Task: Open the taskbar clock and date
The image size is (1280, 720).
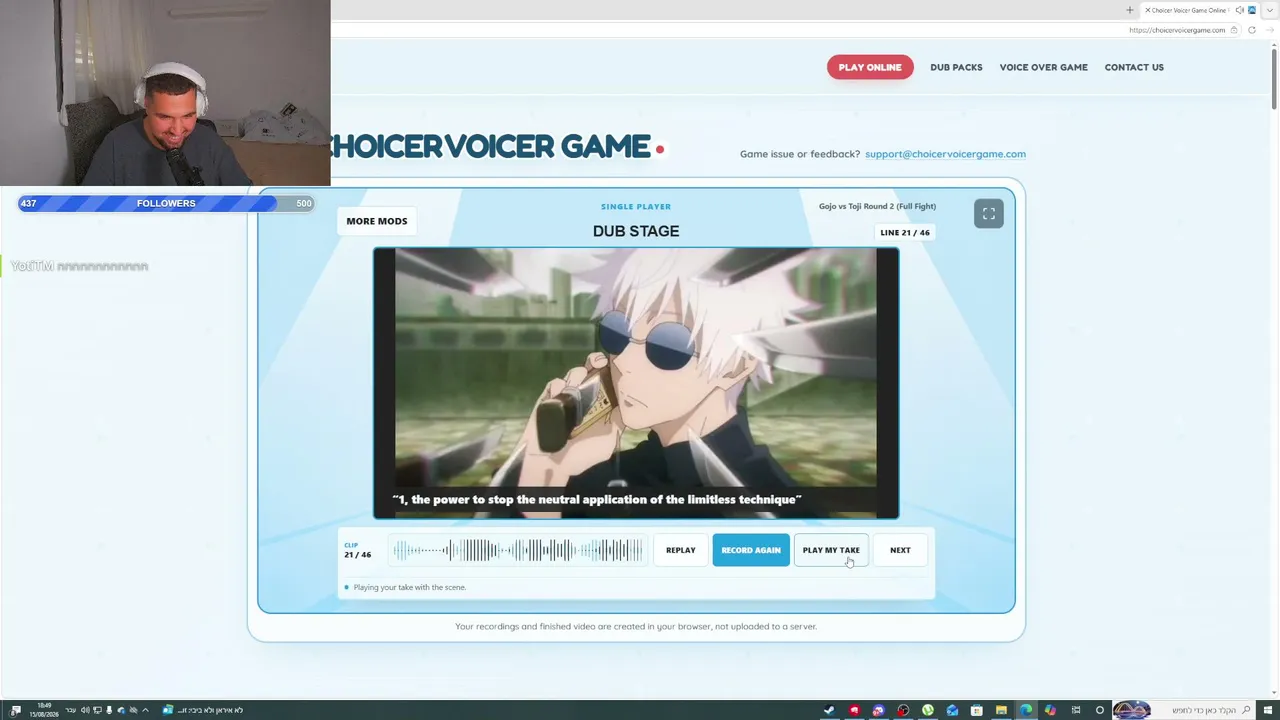Action: [44, 710]
